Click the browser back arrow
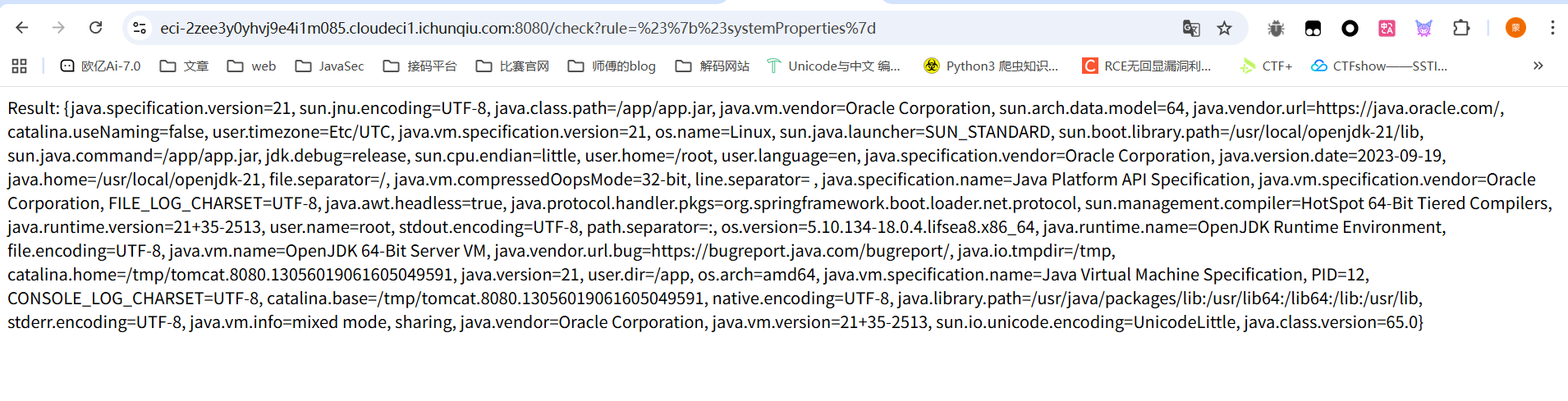This screenshot has width=1568, height=401. pyautogui.click(x=22, y=28)
